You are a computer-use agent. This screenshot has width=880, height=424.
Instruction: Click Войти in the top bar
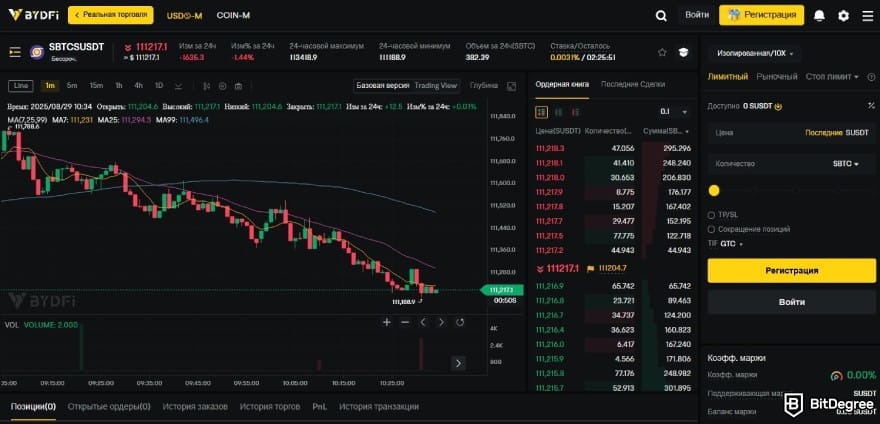coord(697,15)
